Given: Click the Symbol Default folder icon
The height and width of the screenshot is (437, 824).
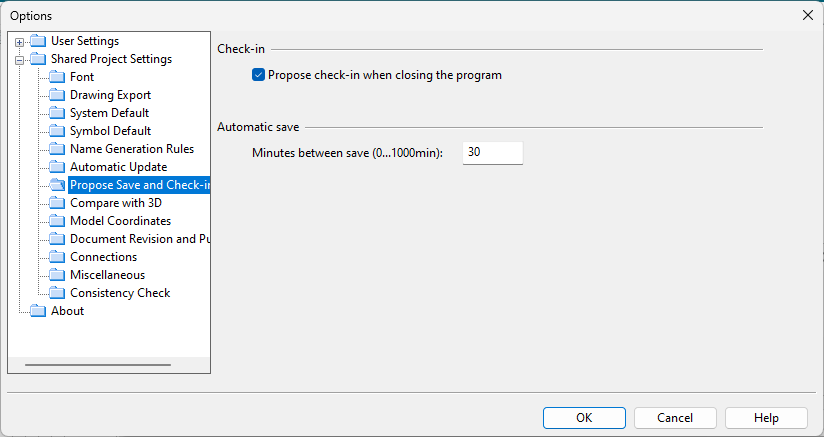Looking at the screenshot, I should tap(58, 131).
